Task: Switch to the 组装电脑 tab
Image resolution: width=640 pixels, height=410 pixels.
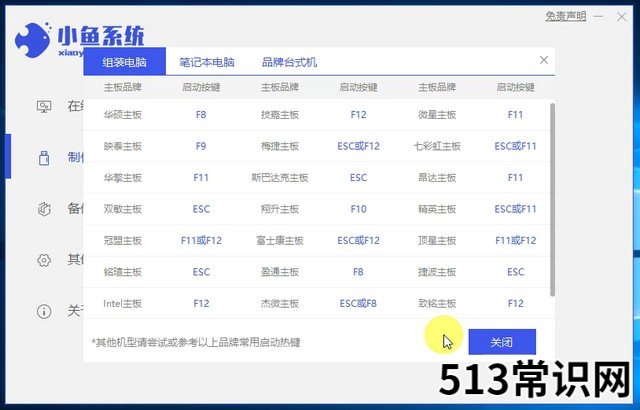Action: pos(124,62)
